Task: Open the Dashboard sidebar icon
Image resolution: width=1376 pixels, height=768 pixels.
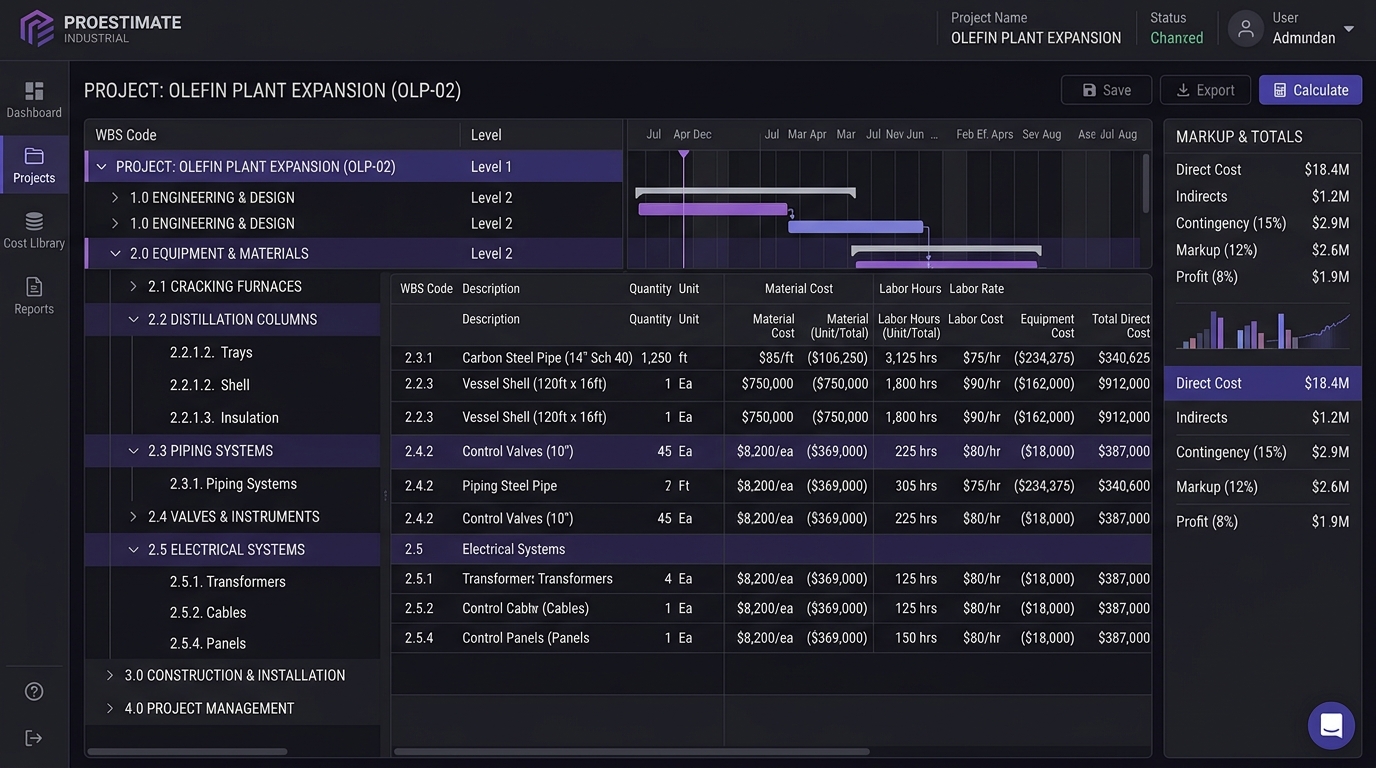Action: [x=34, y=91]
